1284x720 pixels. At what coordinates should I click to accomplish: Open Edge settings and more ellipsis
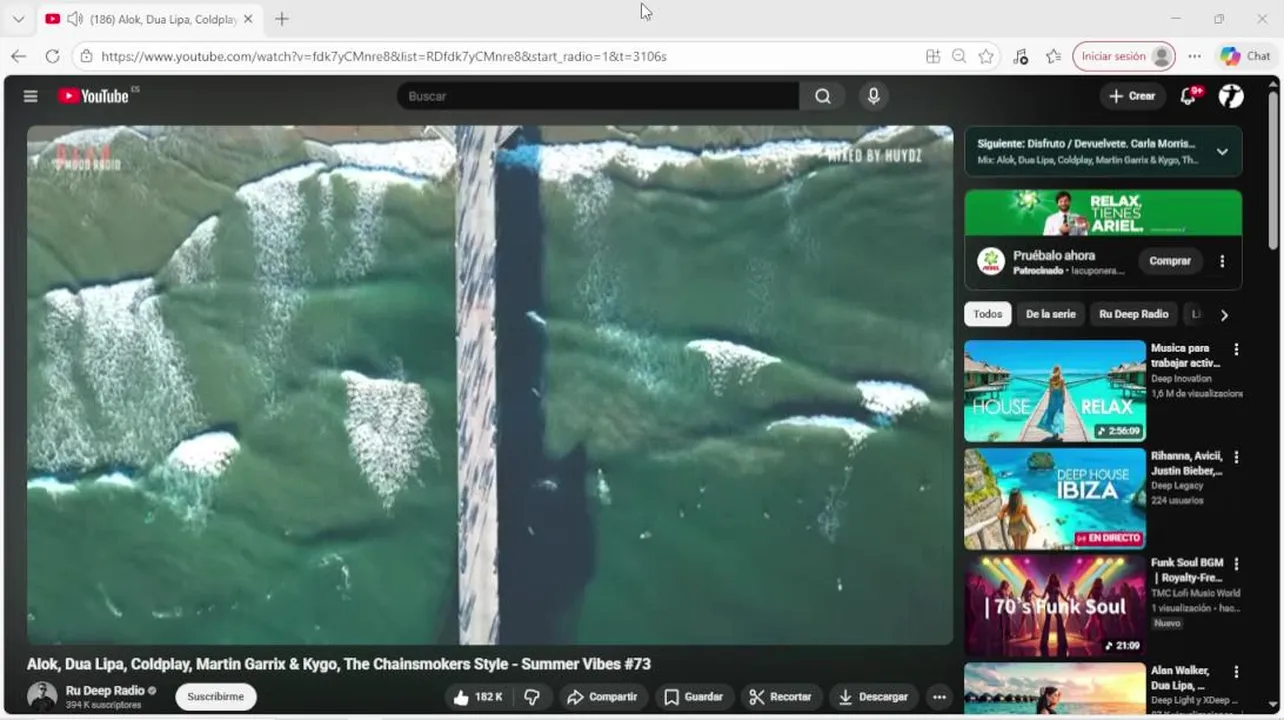click(x=1194, y=56)
